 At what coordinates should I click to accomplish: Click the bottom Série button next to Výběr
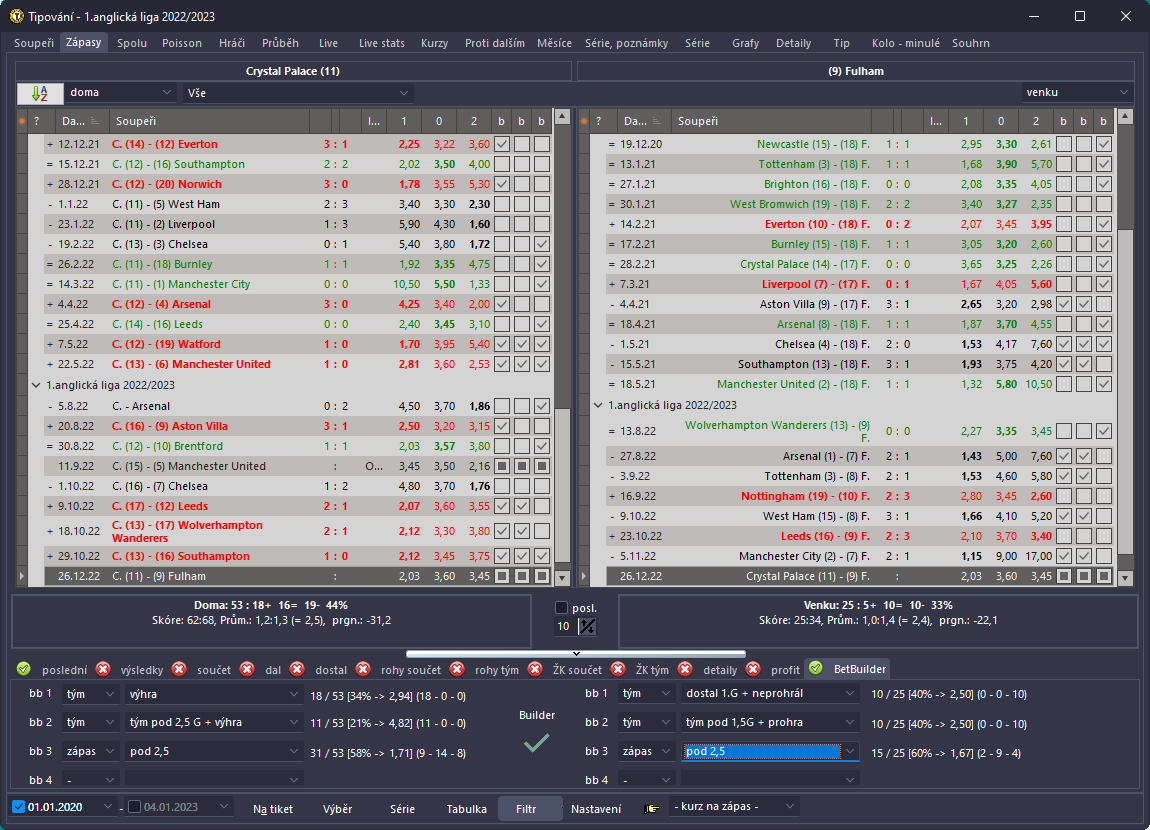402,809
